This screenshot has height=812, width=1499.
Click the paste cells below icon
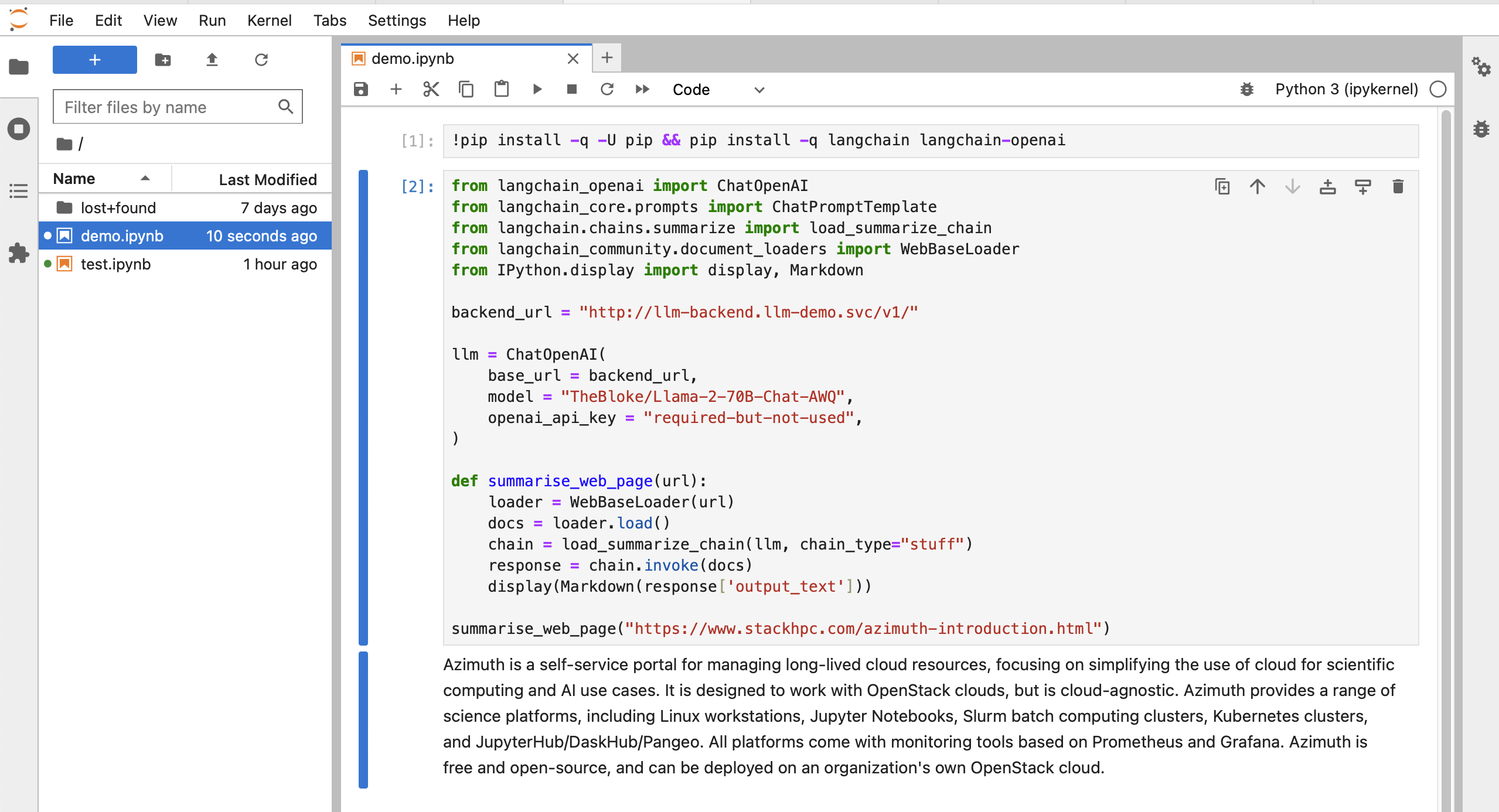[501, 88]
